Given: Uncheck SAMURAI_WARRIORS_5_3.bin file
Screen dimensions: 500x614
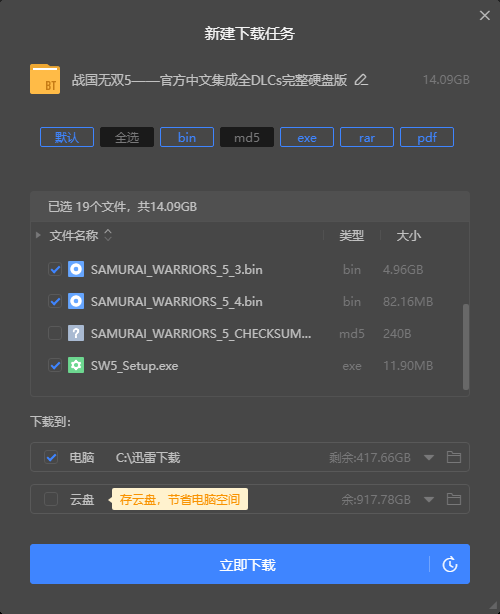Looking at the screenshot, I should click(x=55, y=269).
